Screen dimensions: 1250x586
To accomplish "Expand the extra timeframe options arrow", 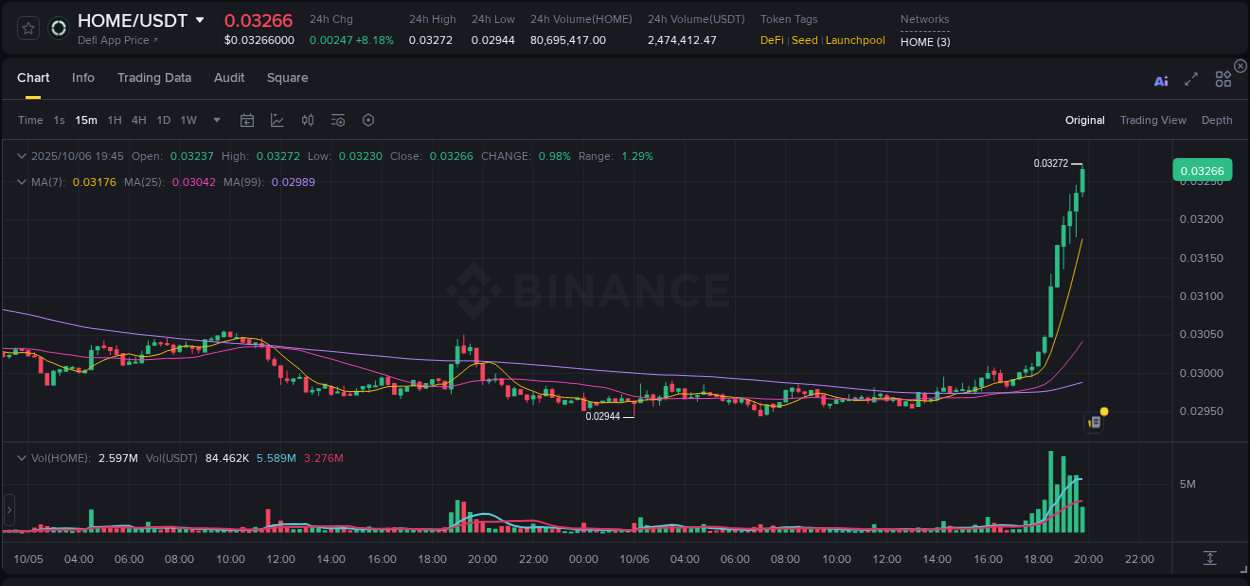I will [x=216, y=120].
